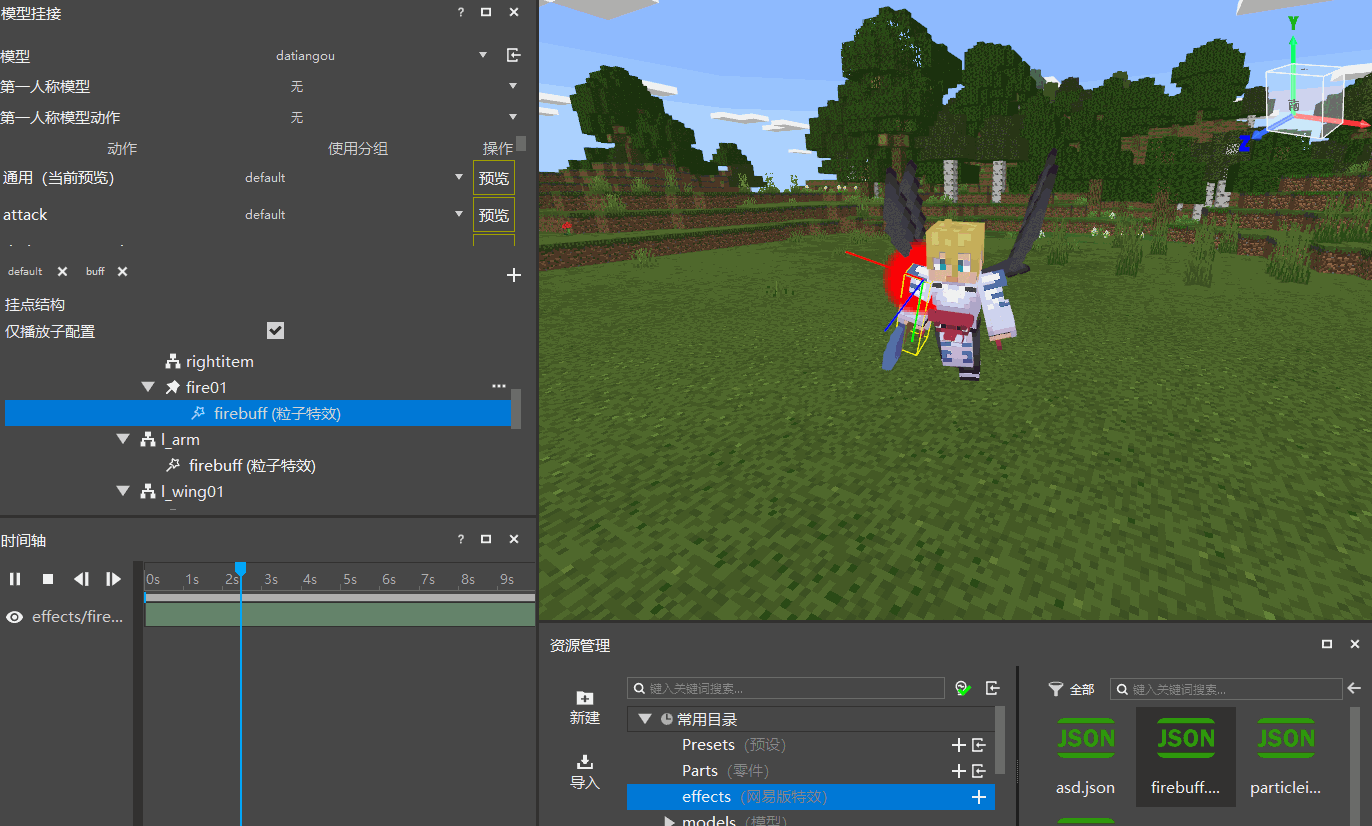Hide the effects/fire... track with eye icon
Screen dimensions: 1372x826
(x=14, y=617)
